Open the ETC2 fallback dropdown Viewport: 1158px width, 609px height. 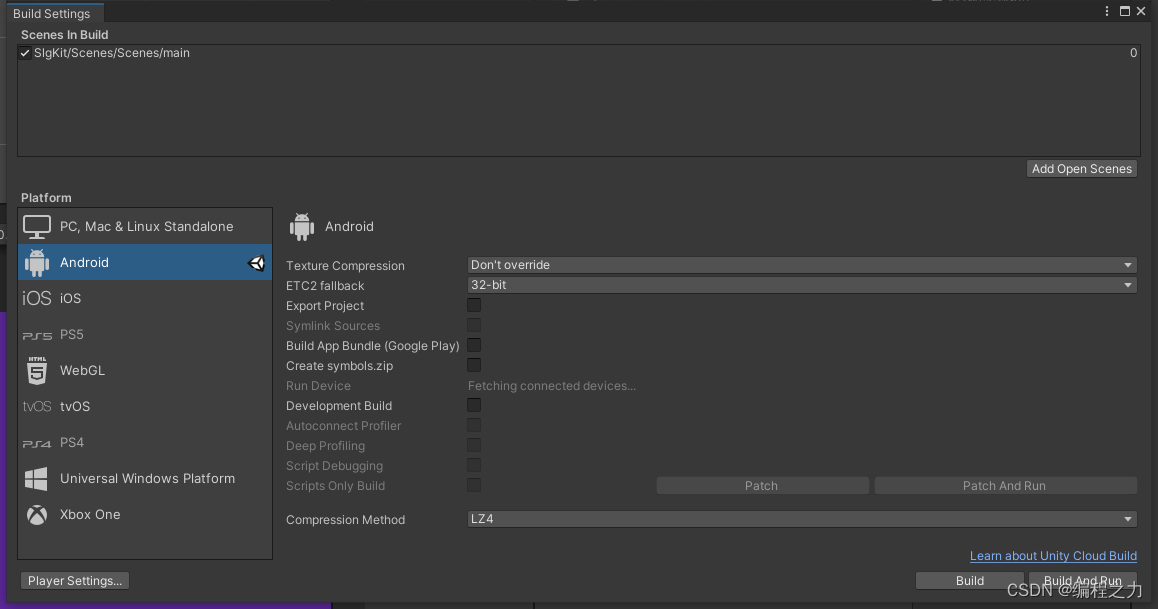click(802, 285)
